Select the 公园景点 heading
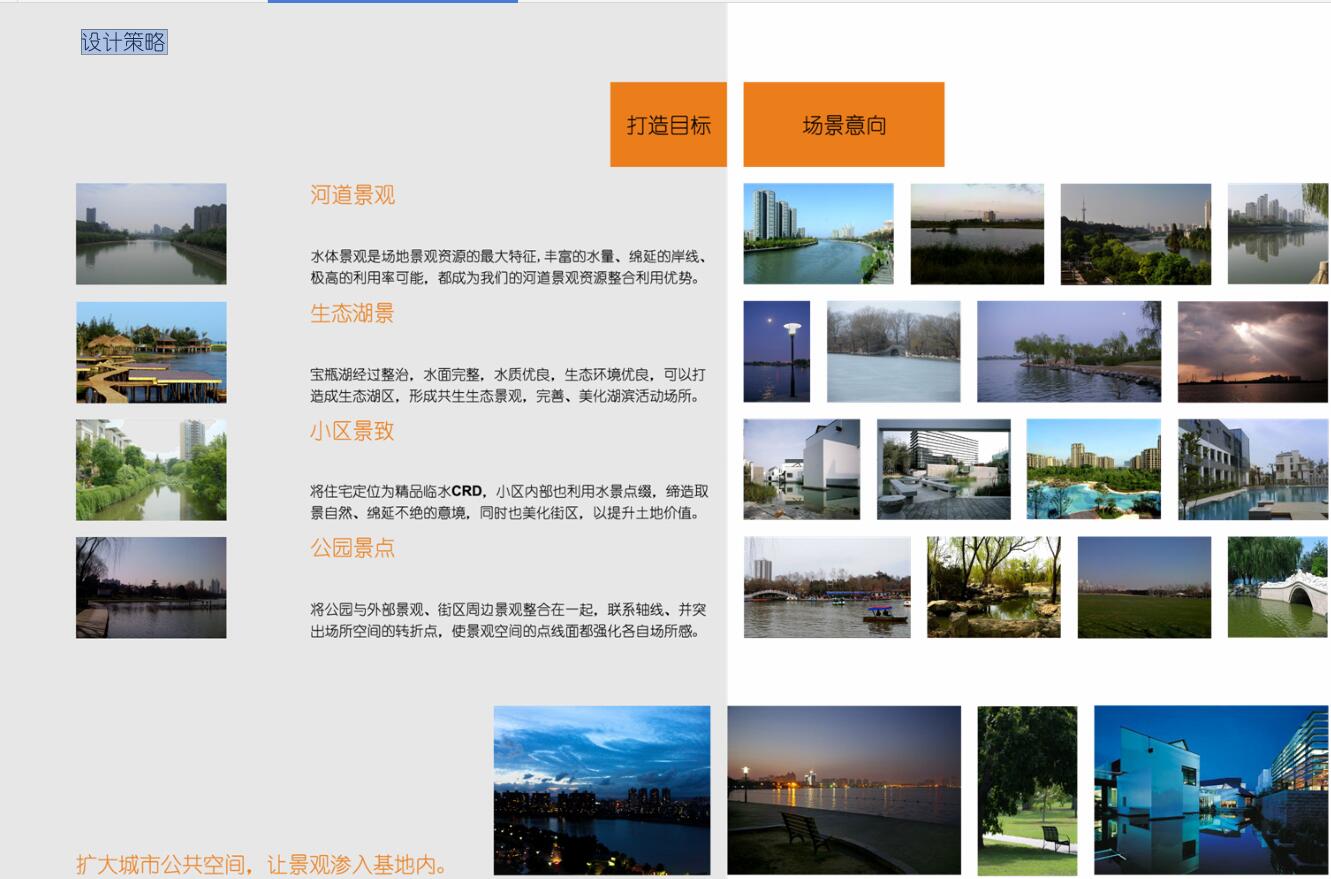The width and height of the screenshot is (1331, 879). click(352, 548)
